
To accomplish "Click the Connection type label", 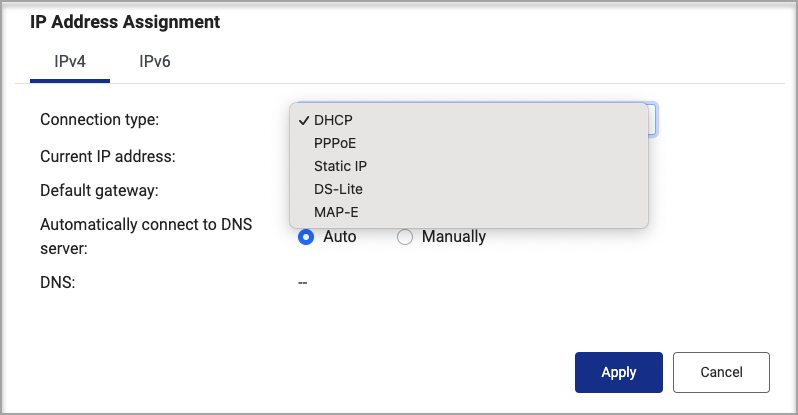I will (x=100, y=120).
